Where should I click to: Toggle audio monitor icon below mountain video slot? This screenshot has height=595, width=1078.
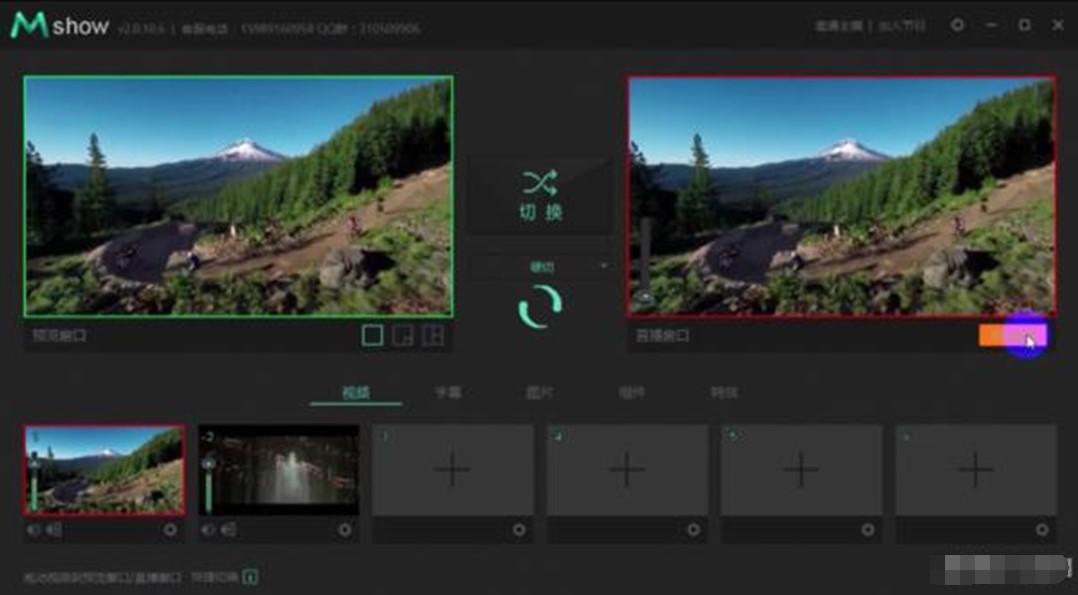click(54, 530)
